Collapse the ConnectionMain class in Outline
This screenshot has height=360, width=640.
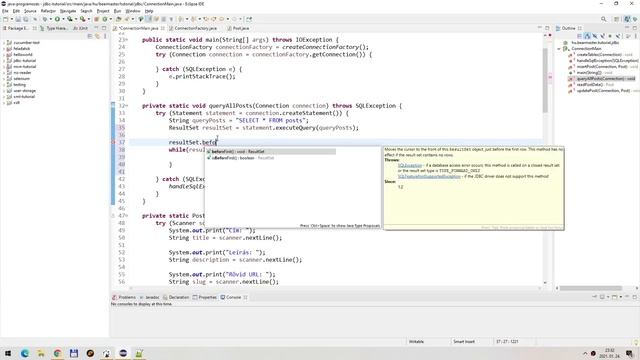click(x=559, y=49)
